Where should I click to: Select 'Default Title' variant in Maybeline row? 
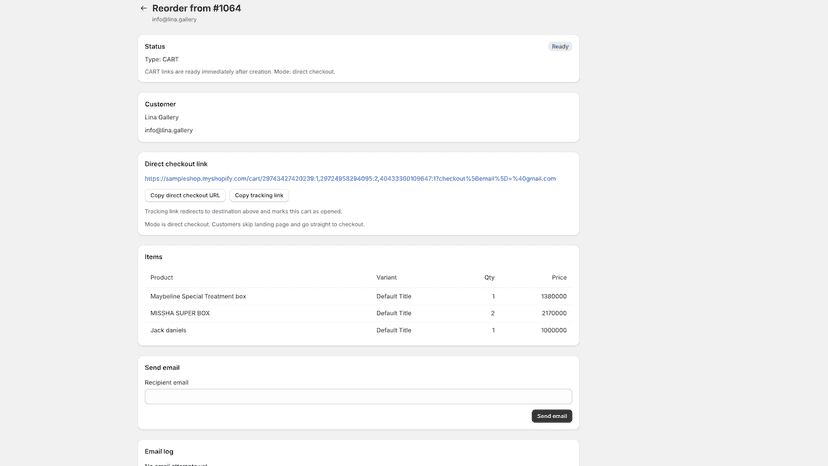(394, 296)
